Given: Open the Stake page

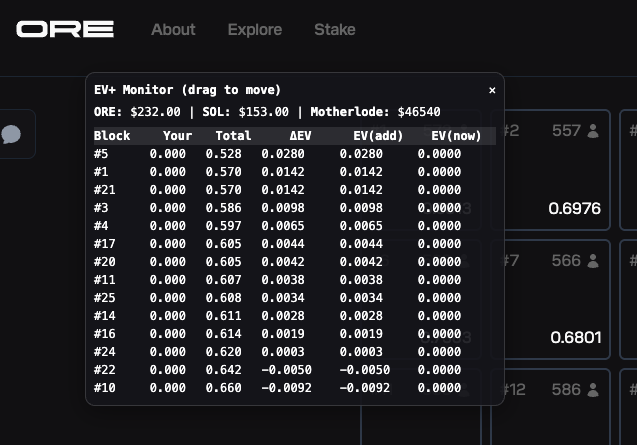Looking at the screenshot, I should (x=335, y=30).
